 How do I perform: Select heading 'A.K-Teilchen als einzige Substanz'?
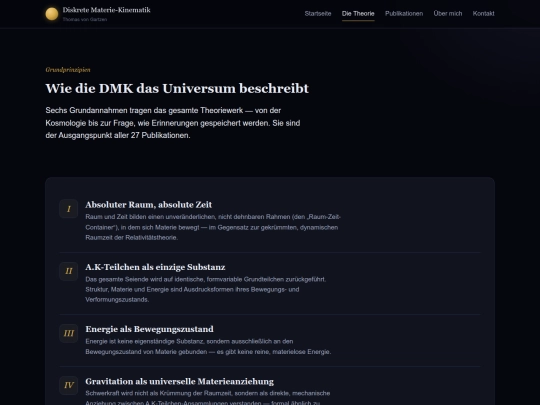point(155,267)
